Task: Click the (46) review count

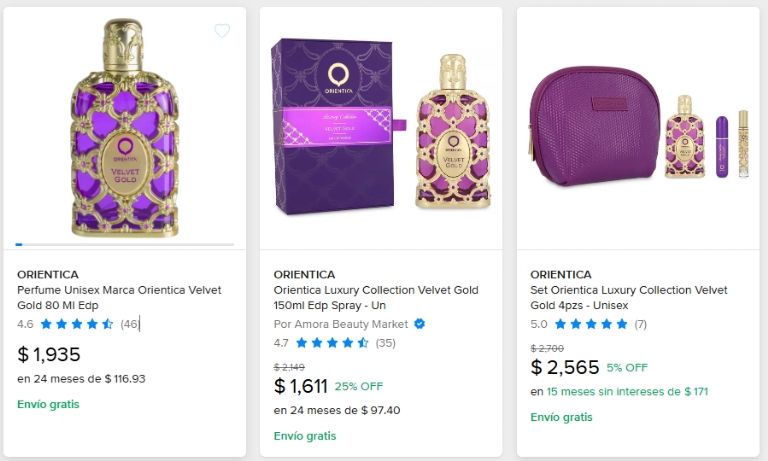Action: (x=130, y=324)
